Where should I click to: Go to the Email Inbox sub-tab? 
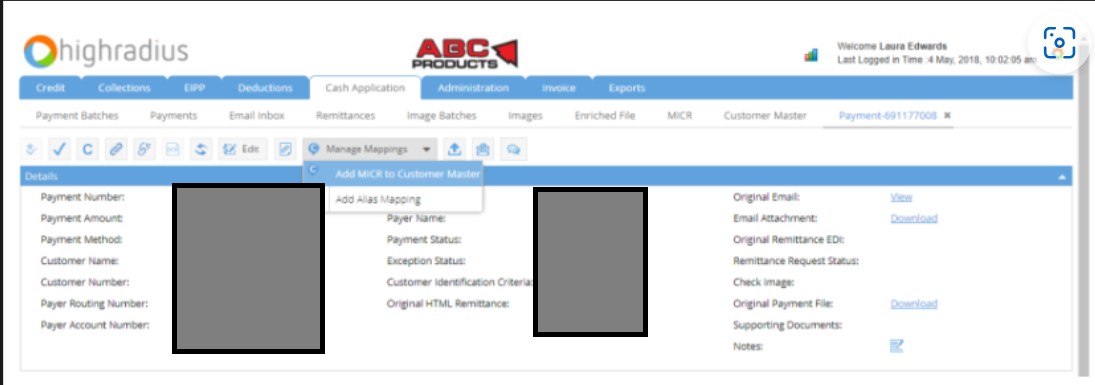click(256, 115)
